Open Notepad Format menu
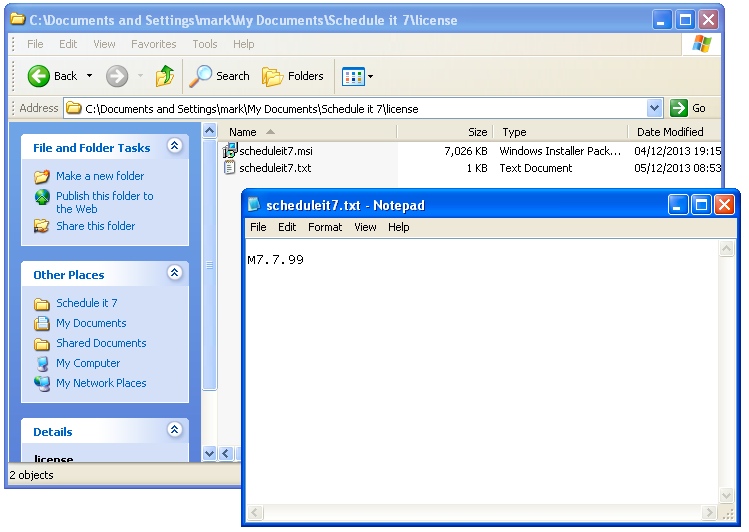 click(325, 227)
